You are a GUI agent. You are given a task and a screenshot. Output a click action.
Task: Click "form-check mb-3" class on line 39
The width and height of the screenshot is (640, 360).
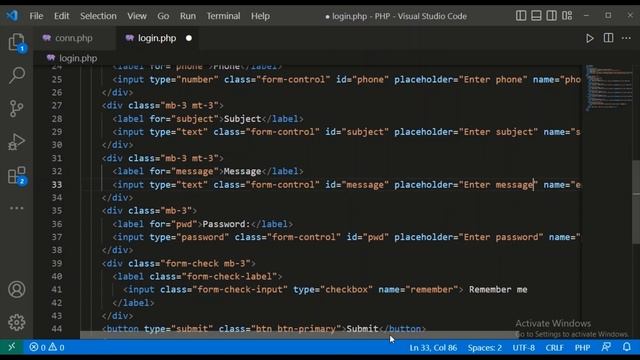tap(205, 264)
